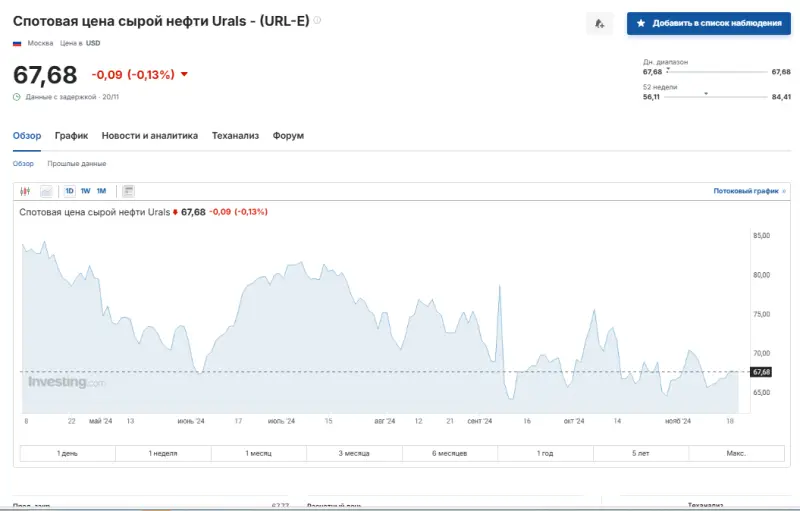Switch to the Новости и аналитика tab
Image resolution: width=800 pixels, height=511 pixels.
[x=149, y=136]
